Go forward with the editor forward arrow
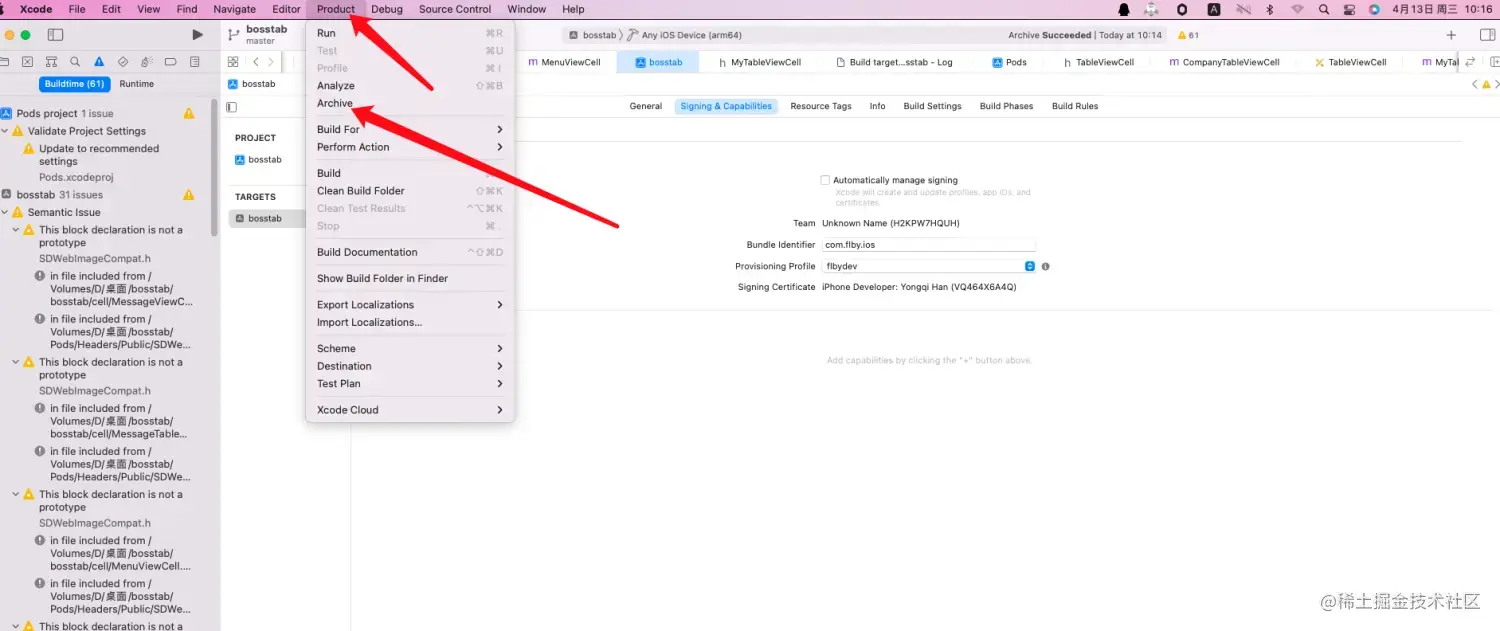This screenshot has height=631, width=1500. pyautogui.click(x=271, y=62)
